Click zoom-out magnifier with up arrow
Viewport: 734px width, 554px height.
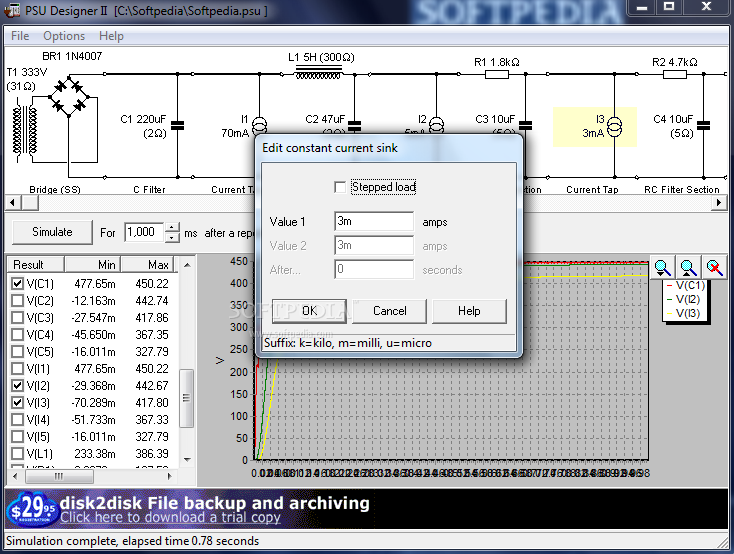[x=688, y=268]
